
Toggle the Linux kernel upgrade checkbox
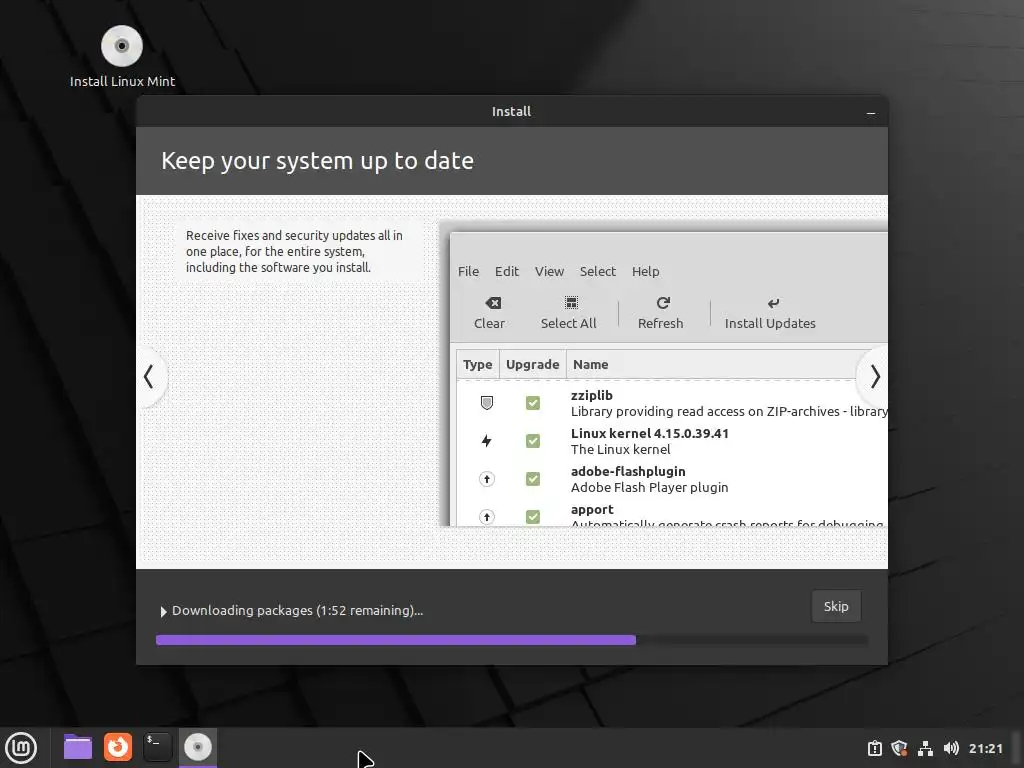coord(533,441)
